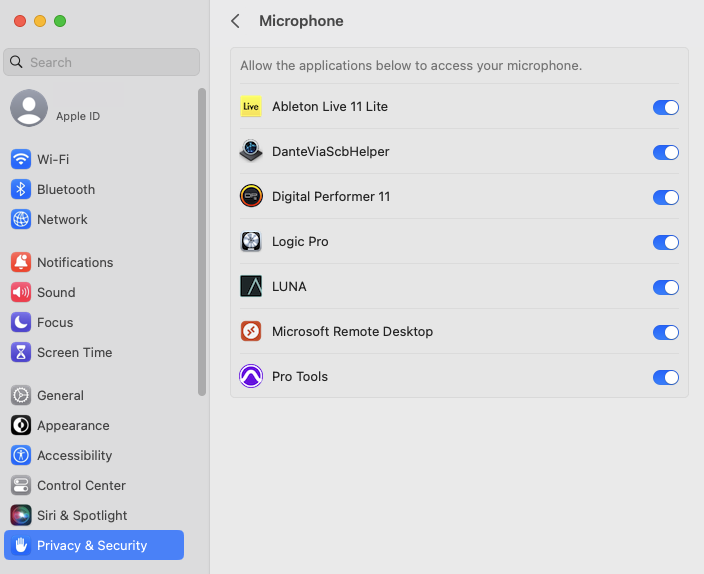704x574 pixels.
Task: Click the yellow minimize window button
Action: click(x=40, y=21)
